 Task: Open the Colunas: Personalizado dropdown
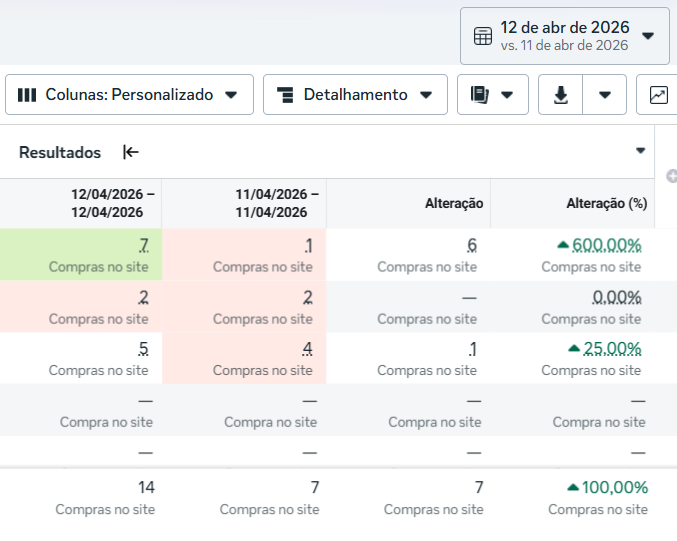pyautogui.click(x=129, y=95)
